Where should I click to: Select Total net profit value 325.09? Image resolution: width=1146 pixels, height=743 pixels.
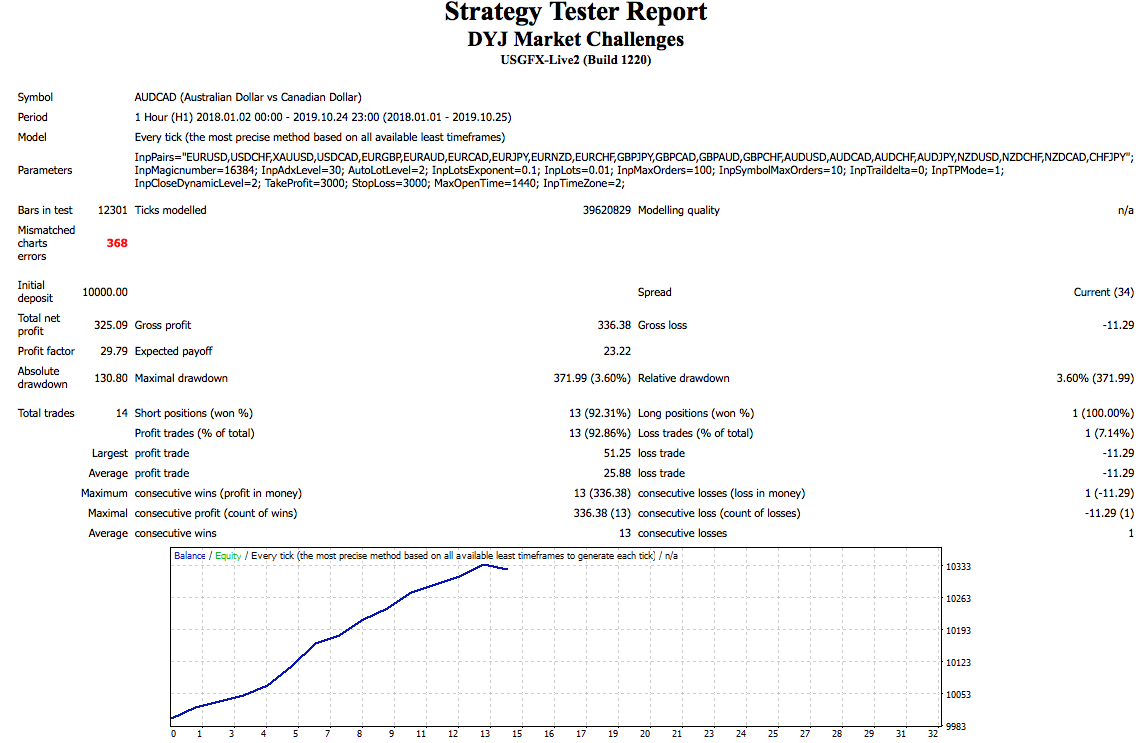[x=111, y=325]
